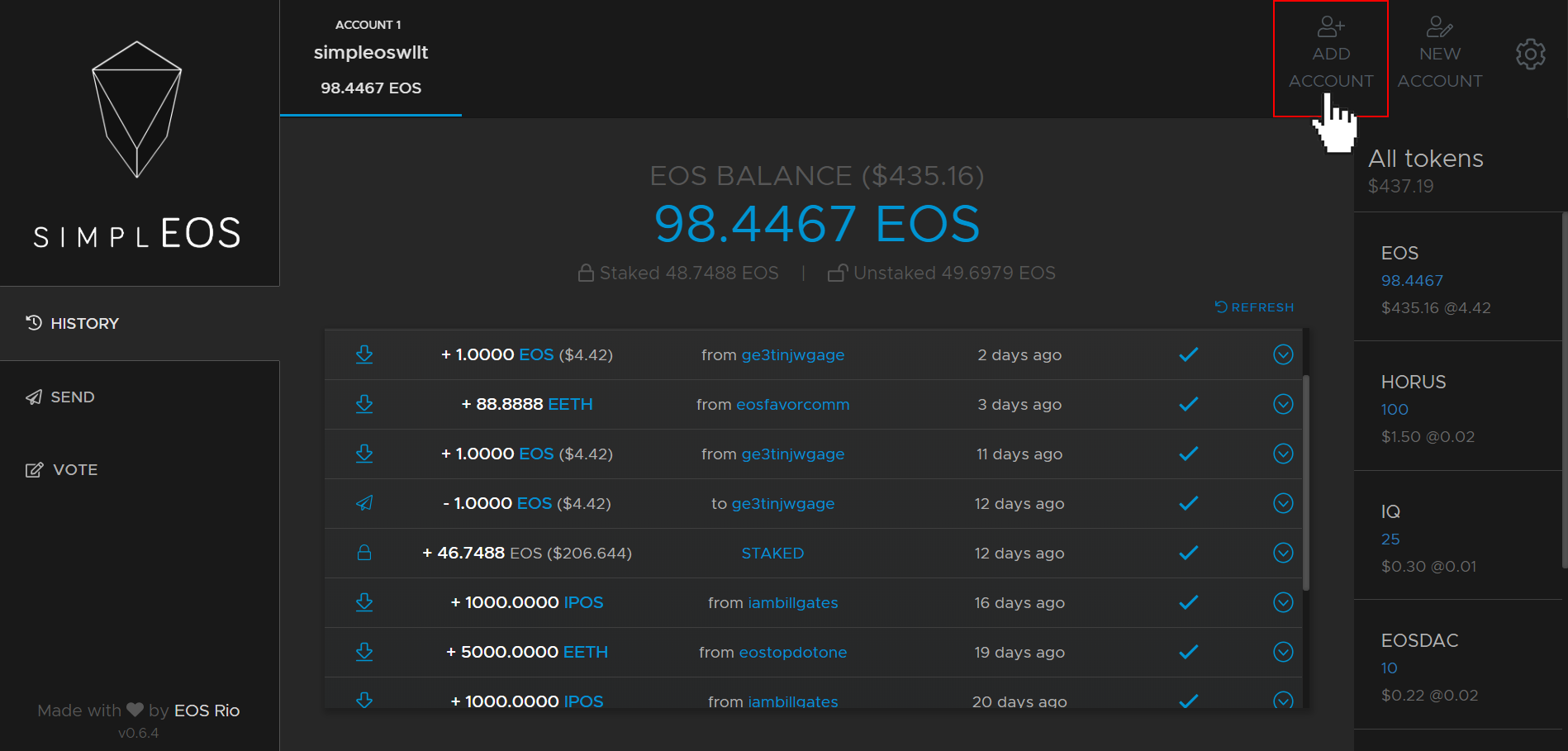Open recipient ge3tinjwgage link in sent row
Screen dimensions: 1568x751
click(783, 504)
